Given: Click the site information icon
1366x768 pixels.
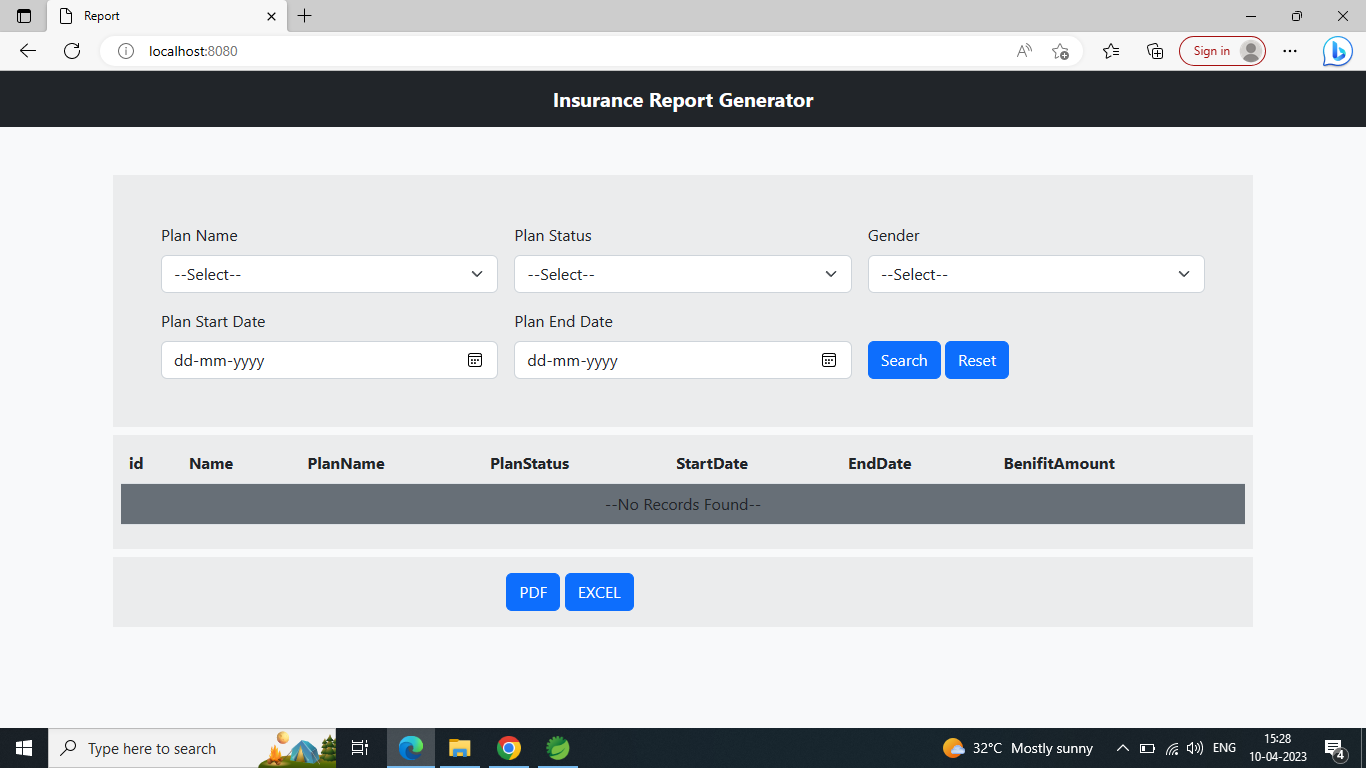Looking at the screenshot, I should (x=126, y=51).
